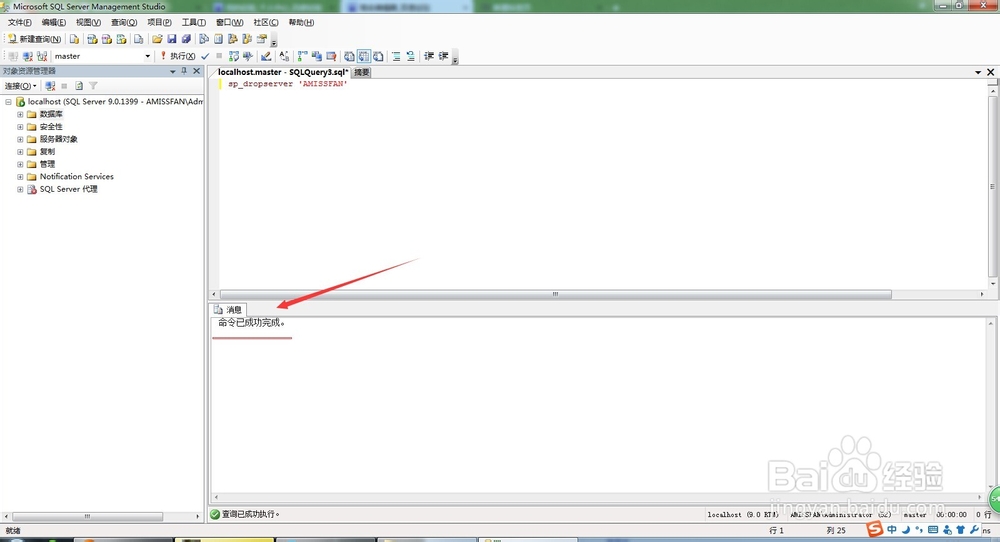Open a new Analysis Services MDX query
This screenshot has height=542, width=1000.
coord(92,39)
